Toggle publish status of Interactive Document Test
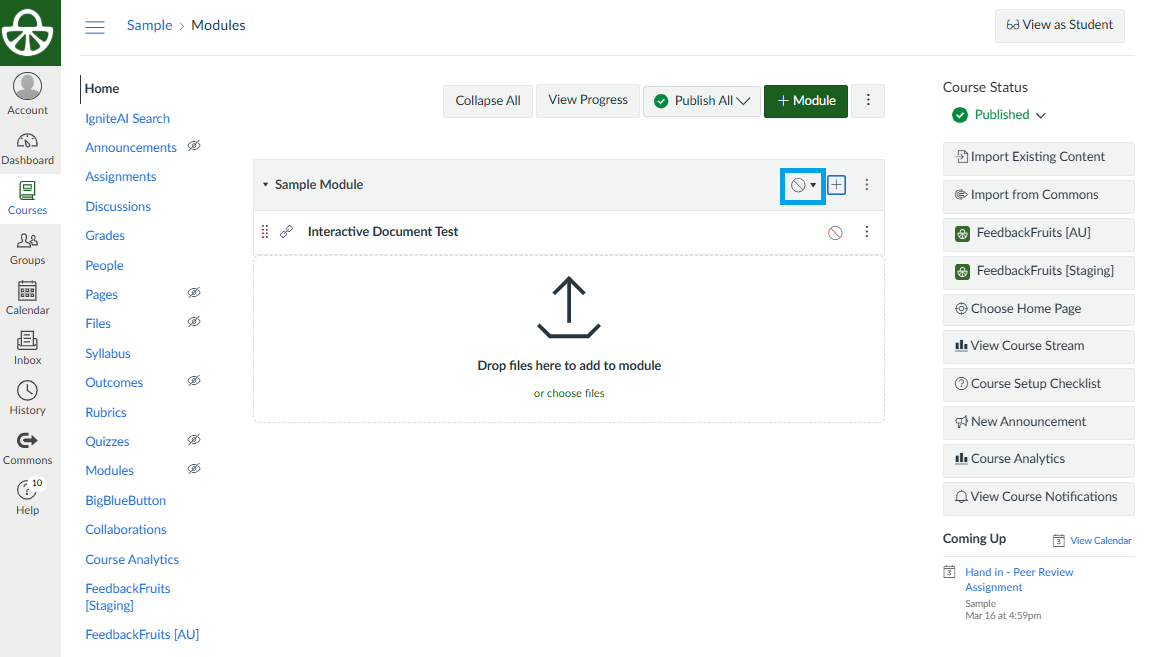The height and width of the screenshot is (657, 1162). (835, 233)
